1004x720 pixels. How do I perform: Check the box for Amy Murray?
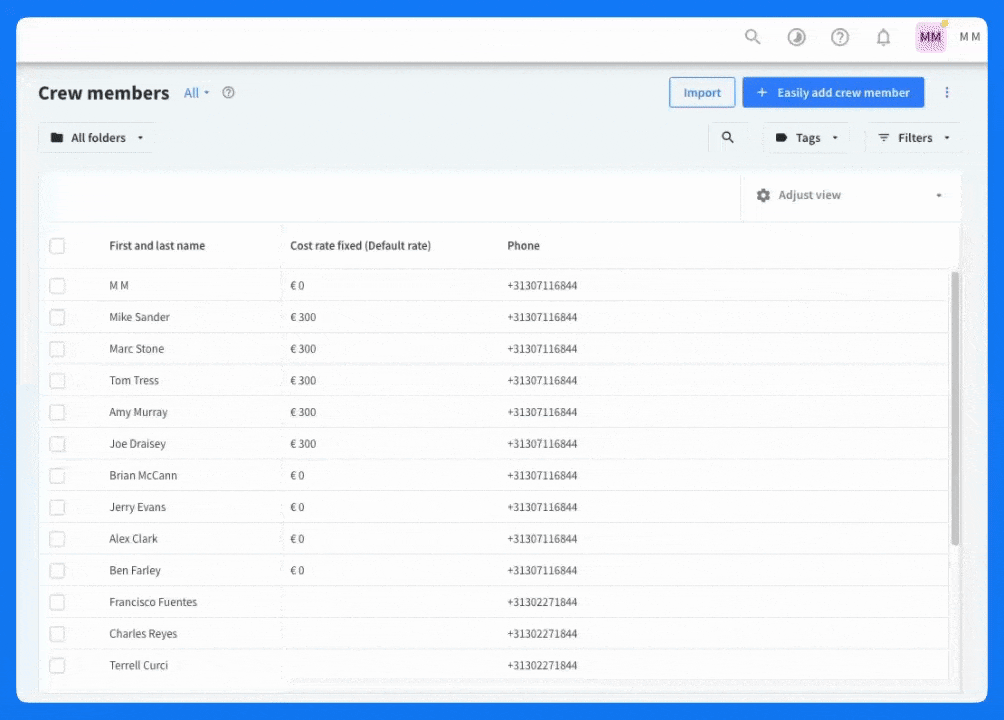pyautogui.click(x=57, y=412)
